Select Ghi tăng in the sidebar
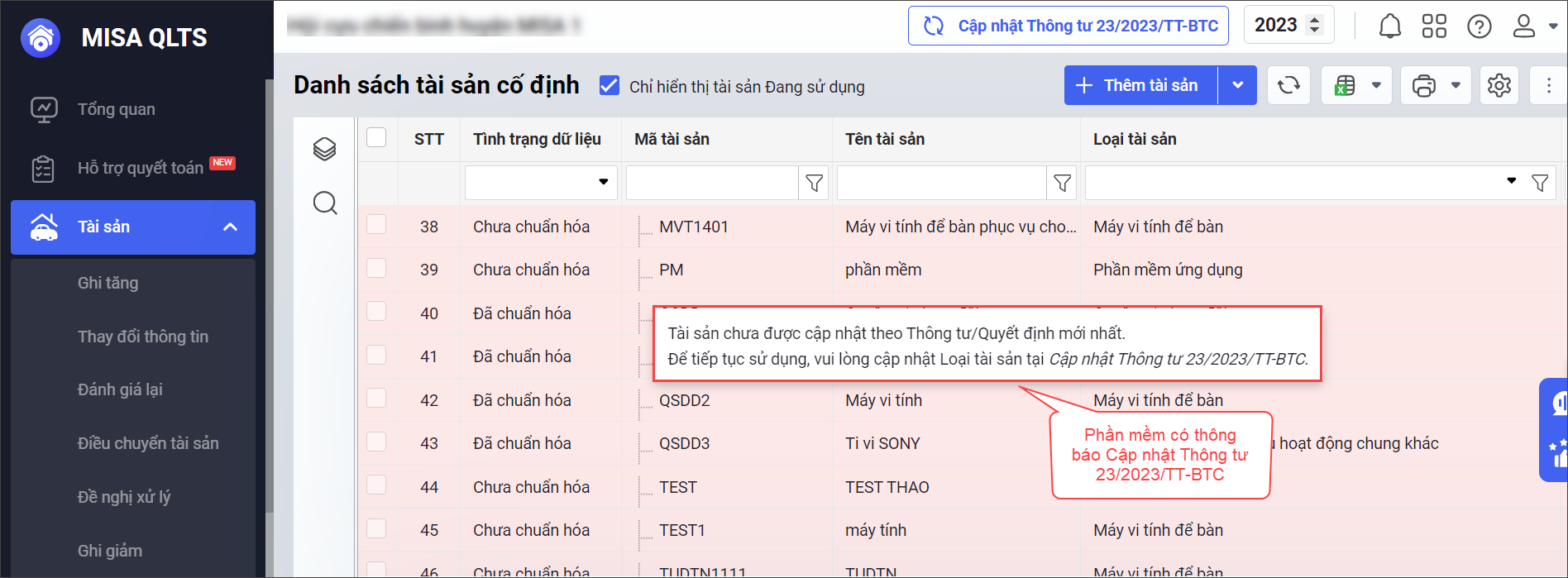 [108, 283]
